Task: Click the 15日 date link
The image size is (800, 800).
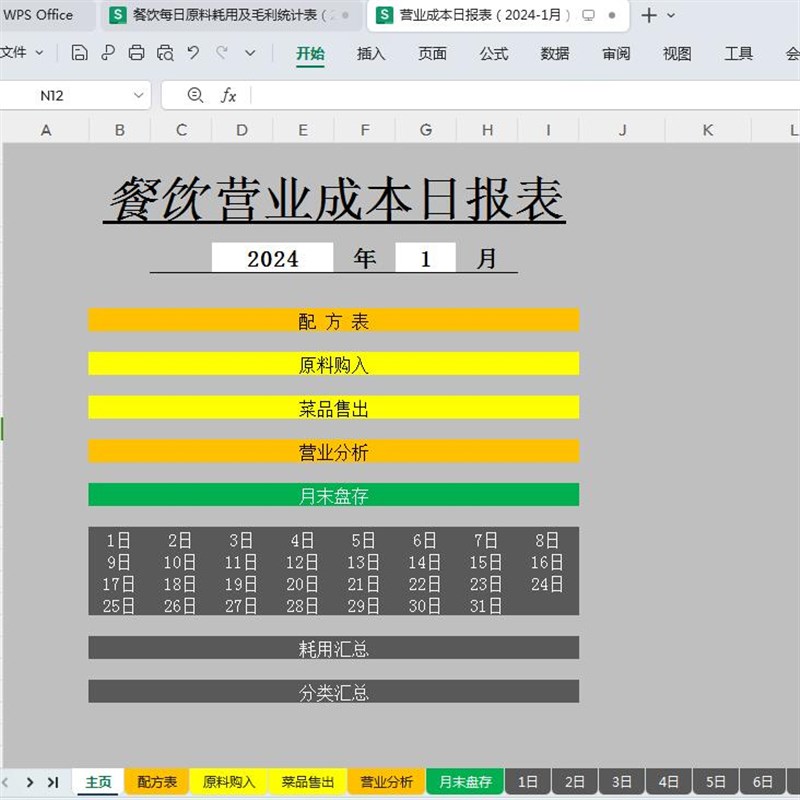Action: point(485,562)
